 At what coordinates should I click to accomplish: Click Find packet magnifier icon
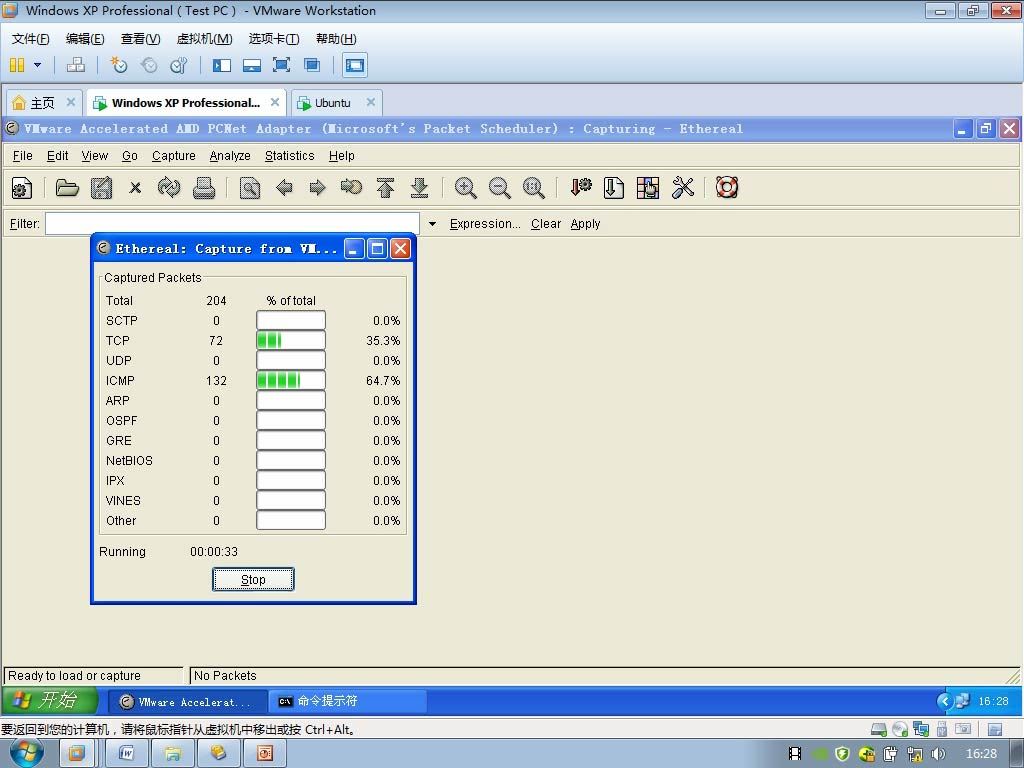pos(249,188)
